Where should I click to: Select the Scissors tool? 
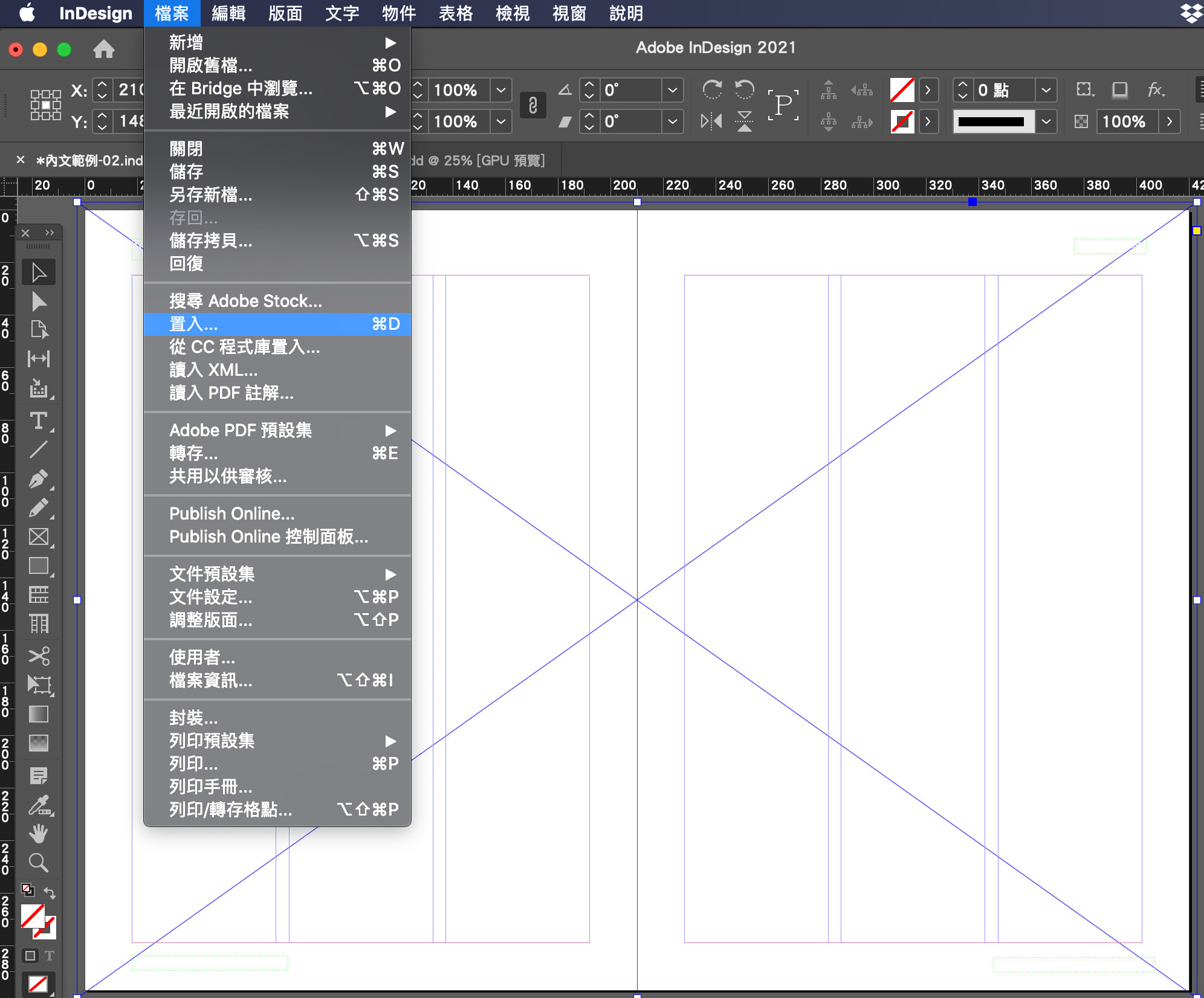[39, 656]
